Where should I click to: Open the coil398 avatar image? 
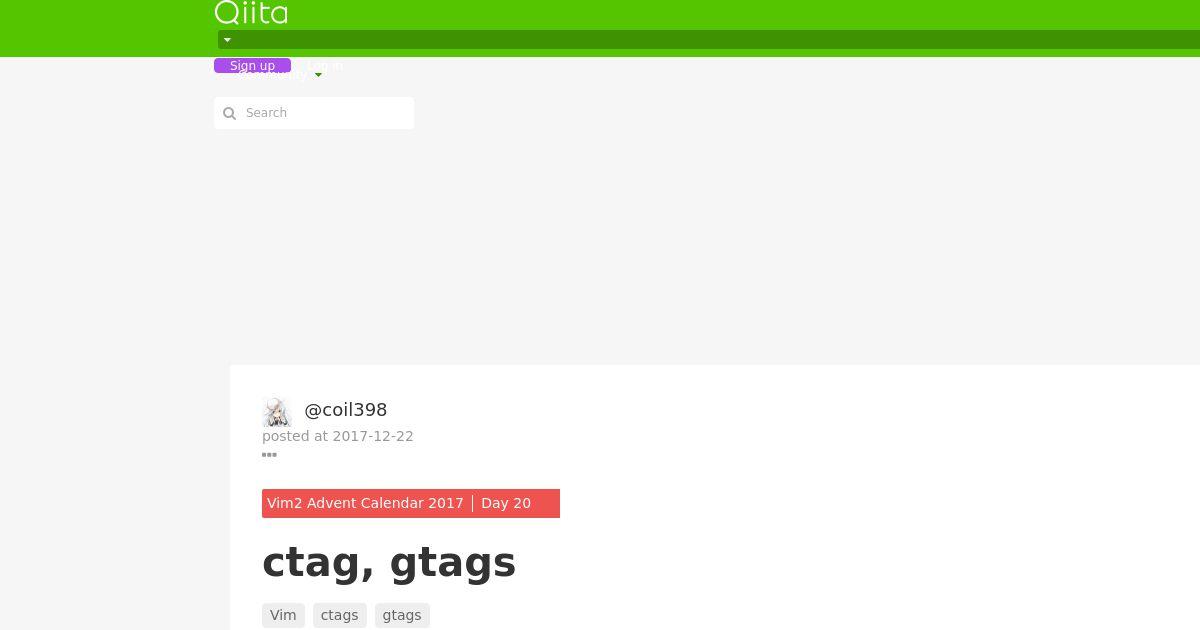pos(277,412)
